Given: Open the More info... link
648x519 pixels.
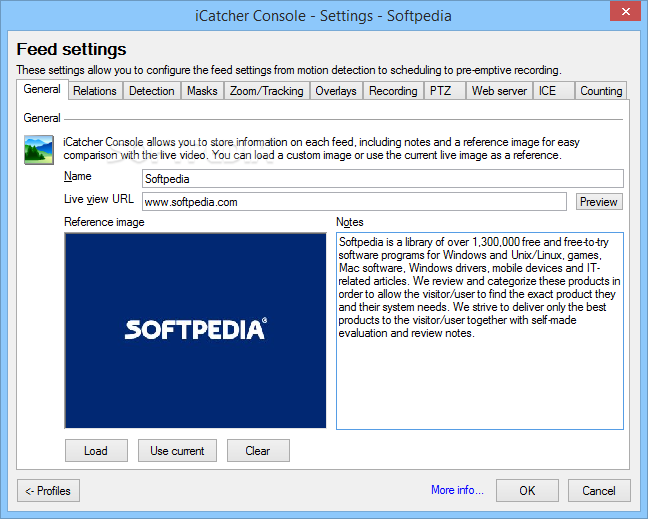Looking at the screenshot, I should pos(457,490).
